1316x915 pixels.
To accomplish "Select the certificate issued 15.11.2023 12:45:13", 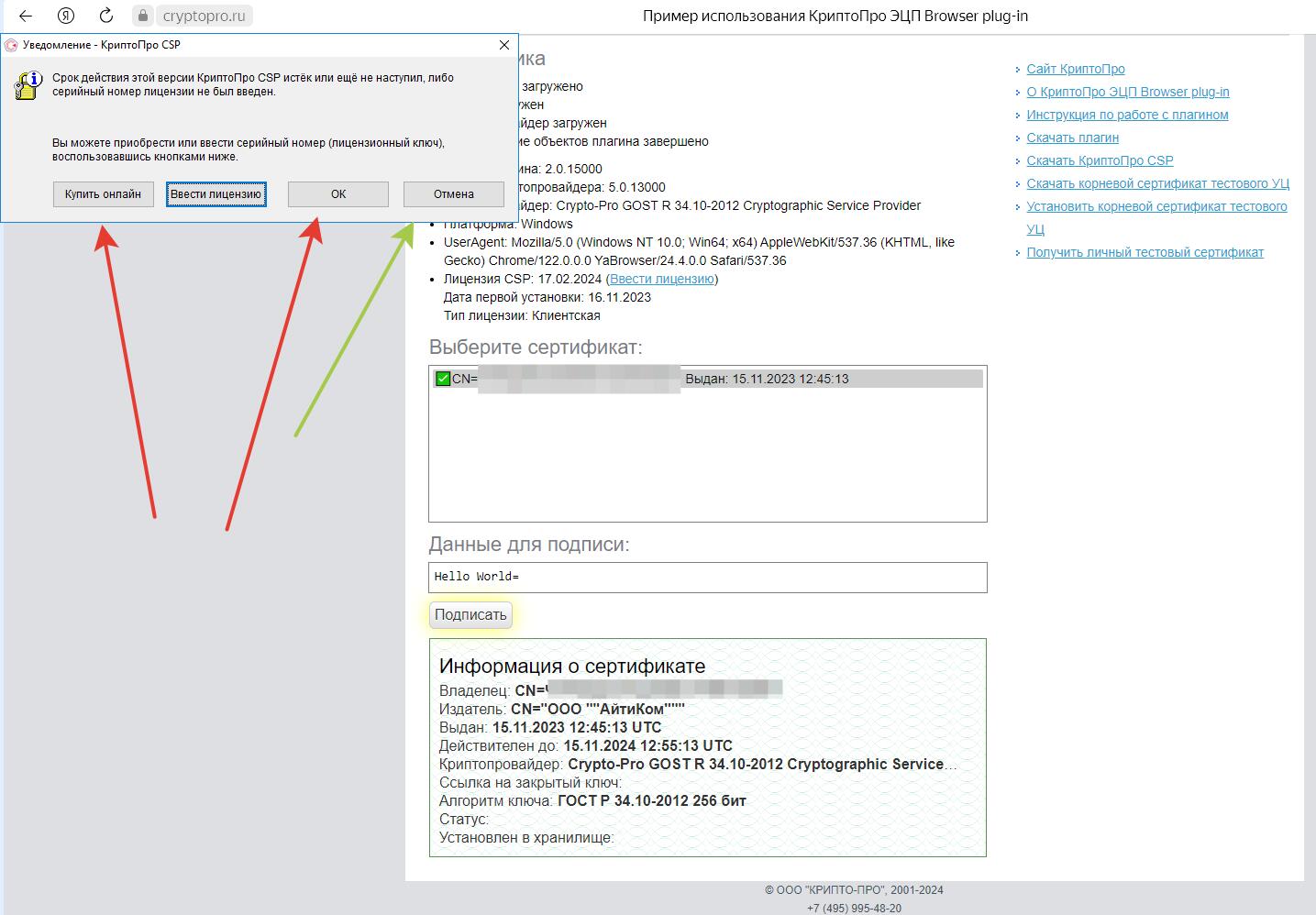I will 707,379.
